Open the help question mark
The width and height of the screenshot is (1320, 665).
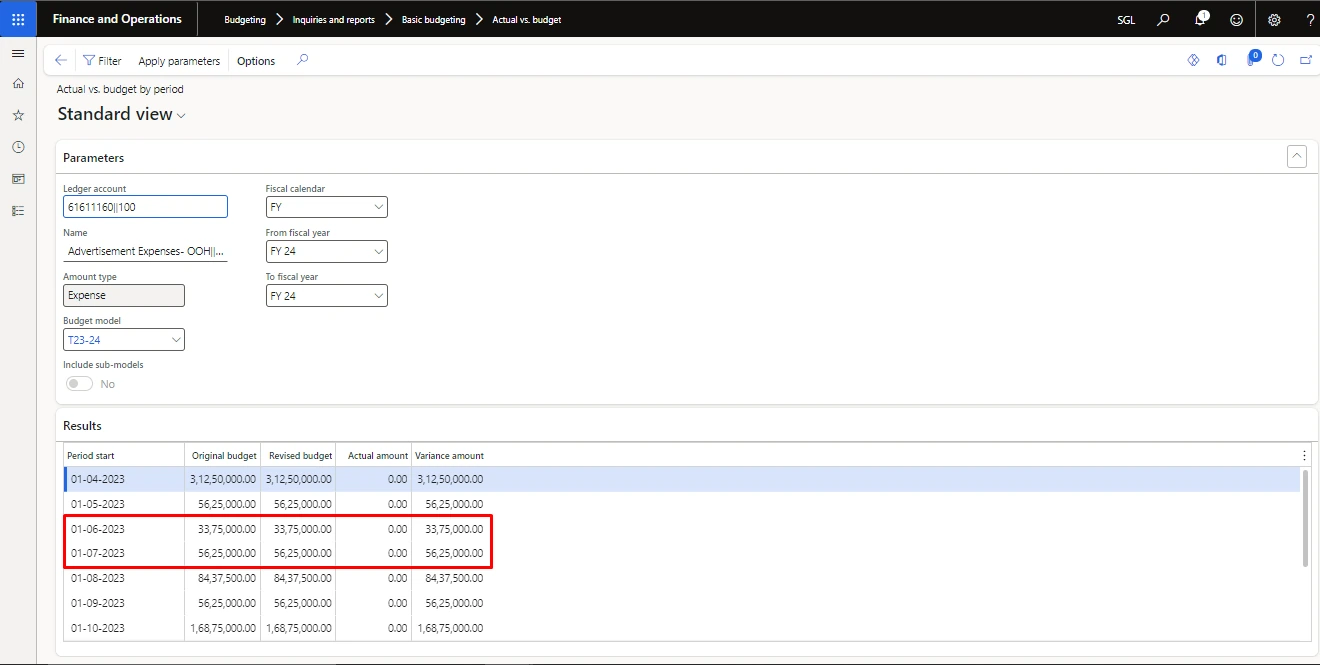tap(1310, 19)
